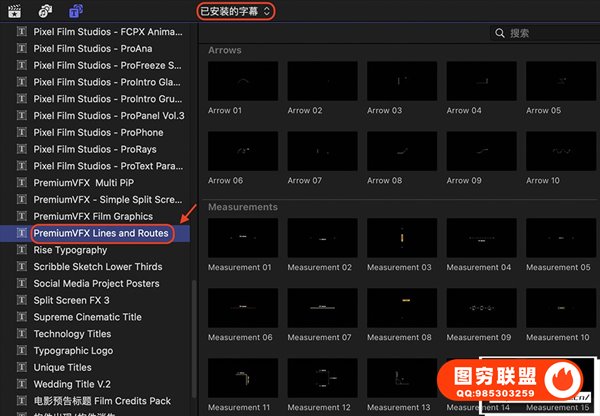Click the search magnifier icon

pos(500,33)
